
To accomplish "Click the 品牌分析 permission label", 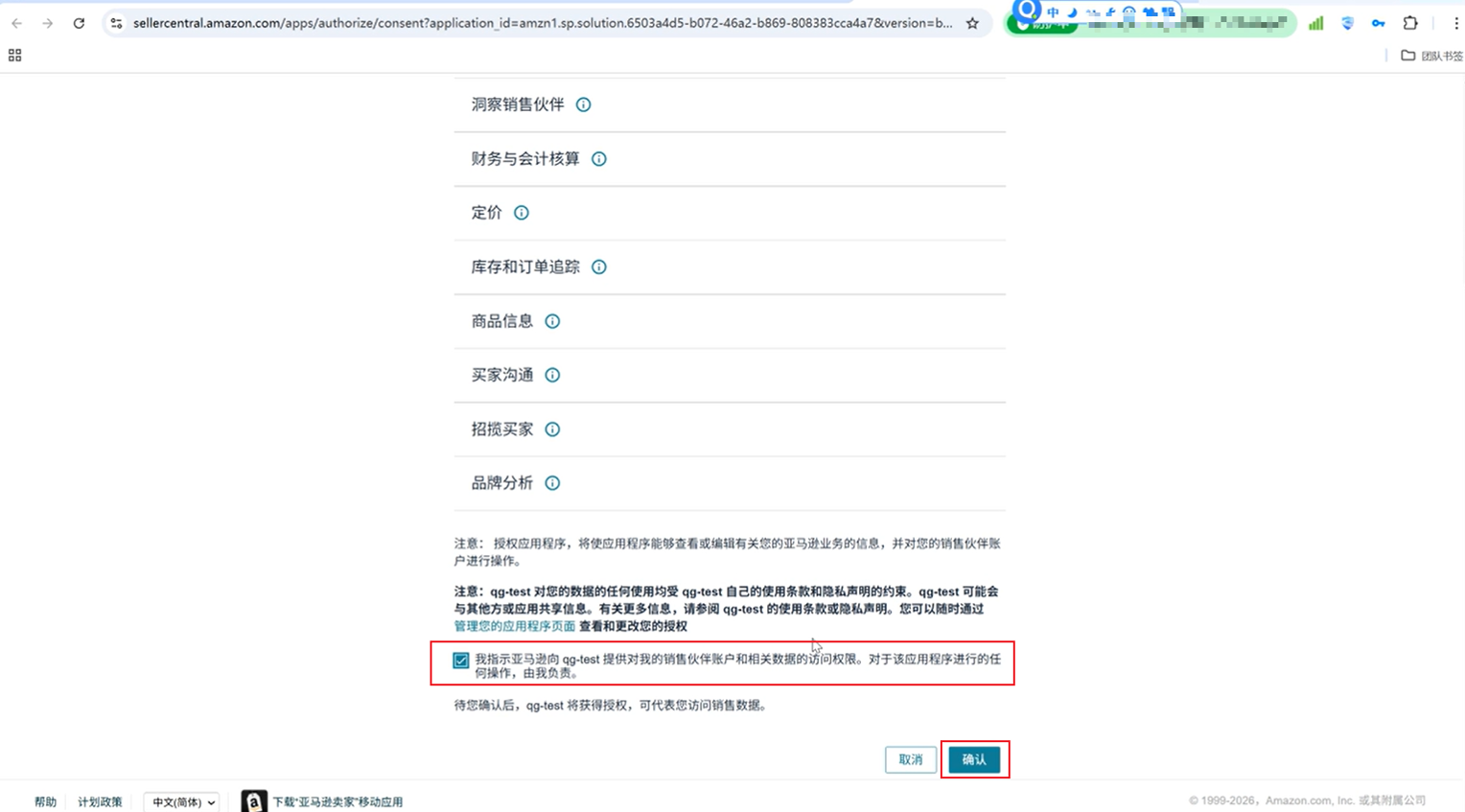I will [x=502, y=483].
